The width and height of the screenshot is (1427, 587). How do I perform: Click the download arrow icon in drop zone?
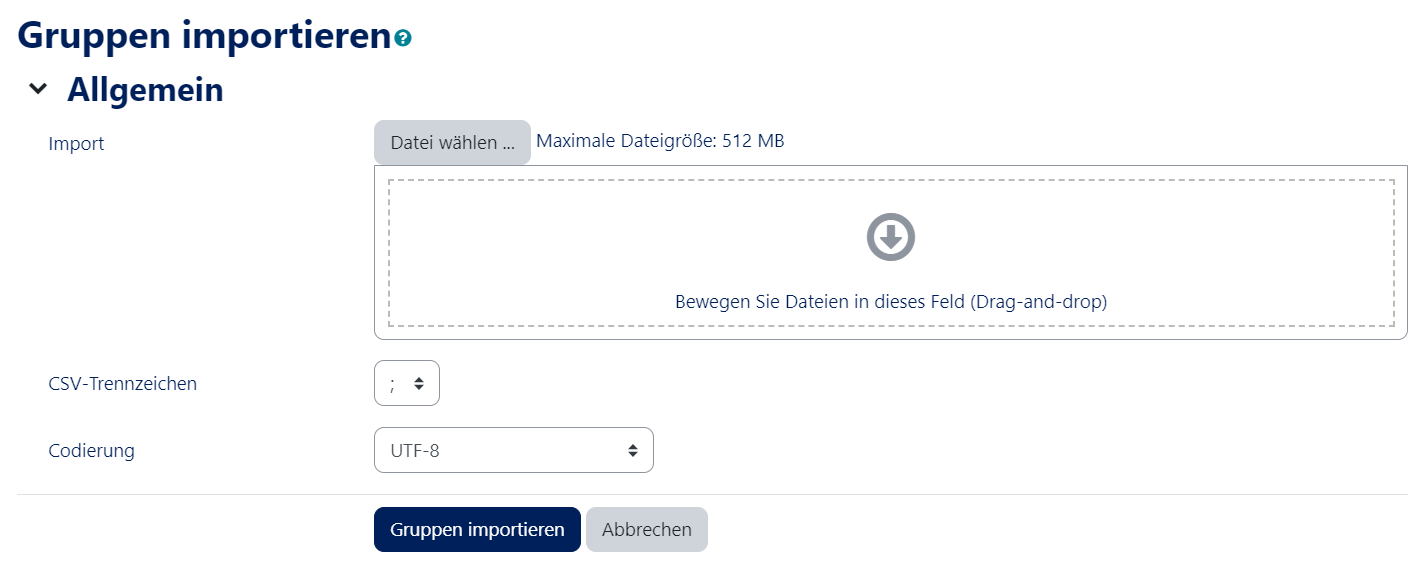coord(890,237)
